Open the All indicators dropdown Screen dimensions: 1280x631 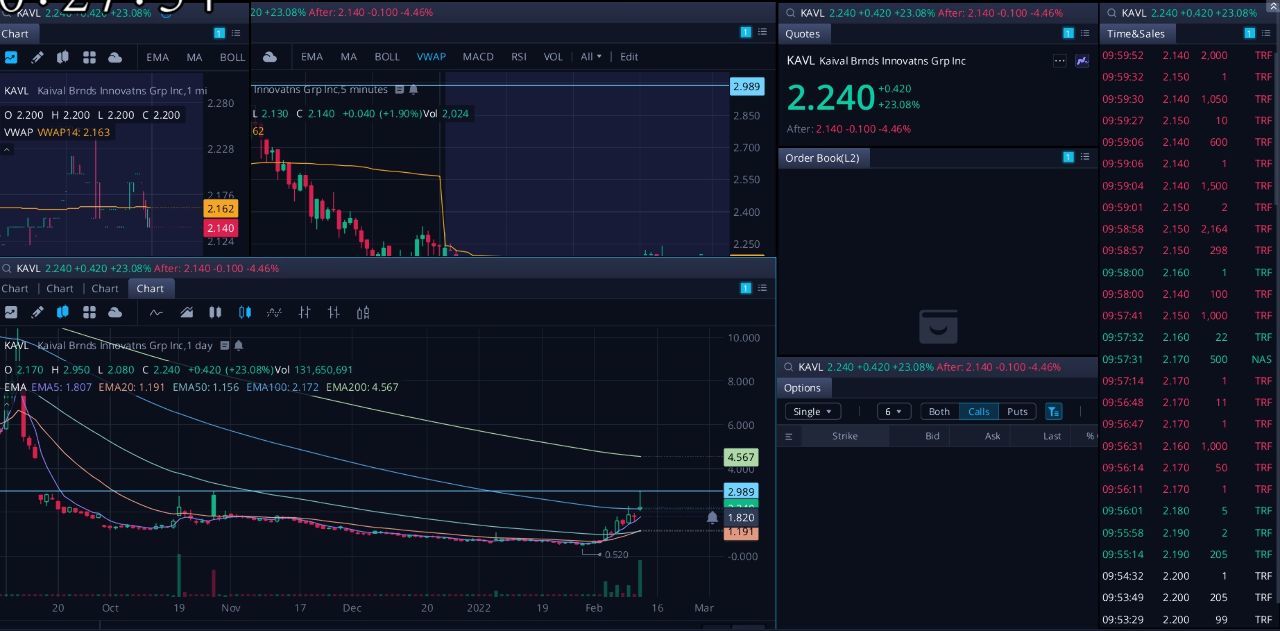pyautogui.click(x=591, y=57)
